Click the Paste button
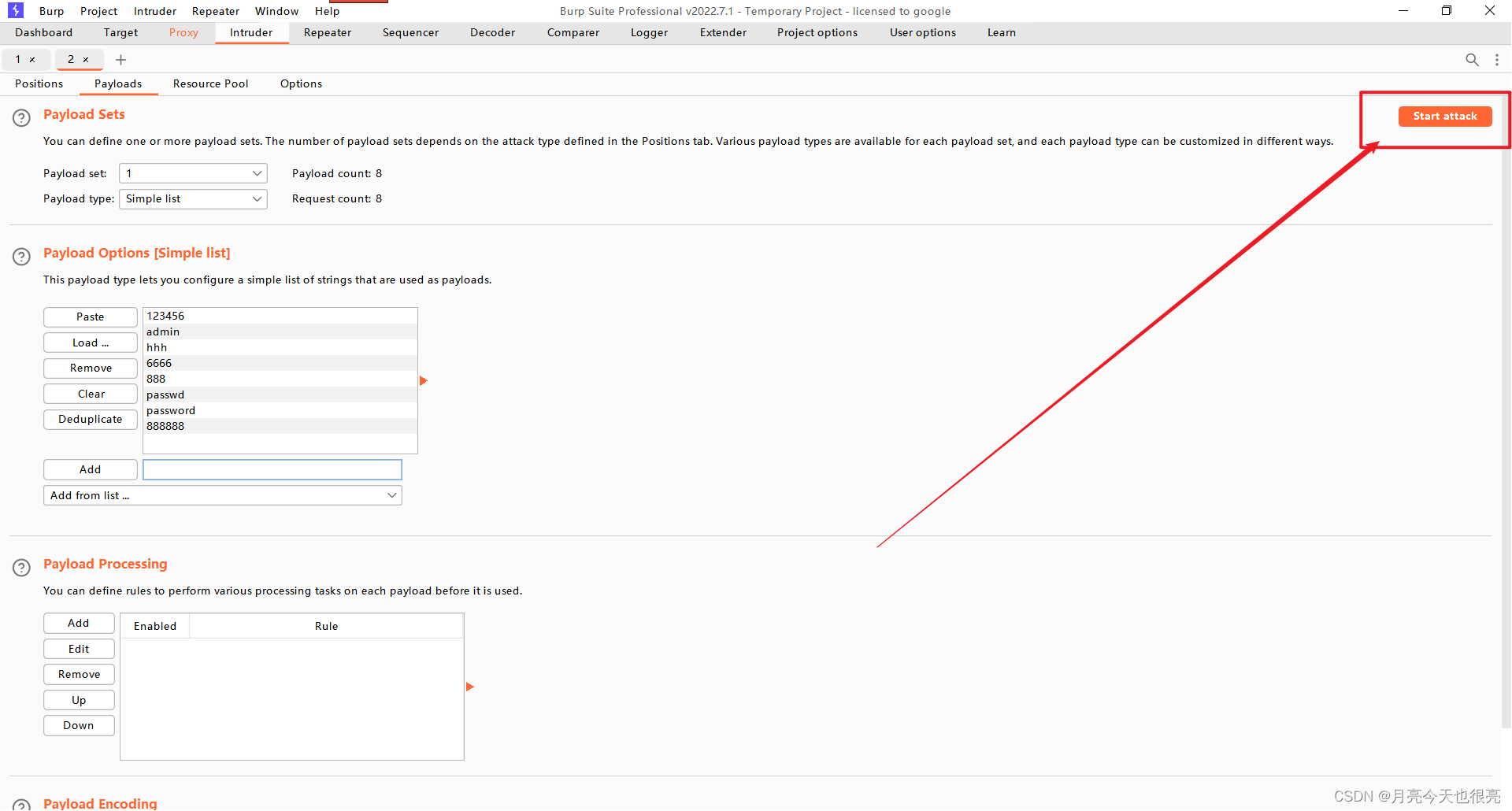The width and height of the screenshot is (1512, 811). 91,317
